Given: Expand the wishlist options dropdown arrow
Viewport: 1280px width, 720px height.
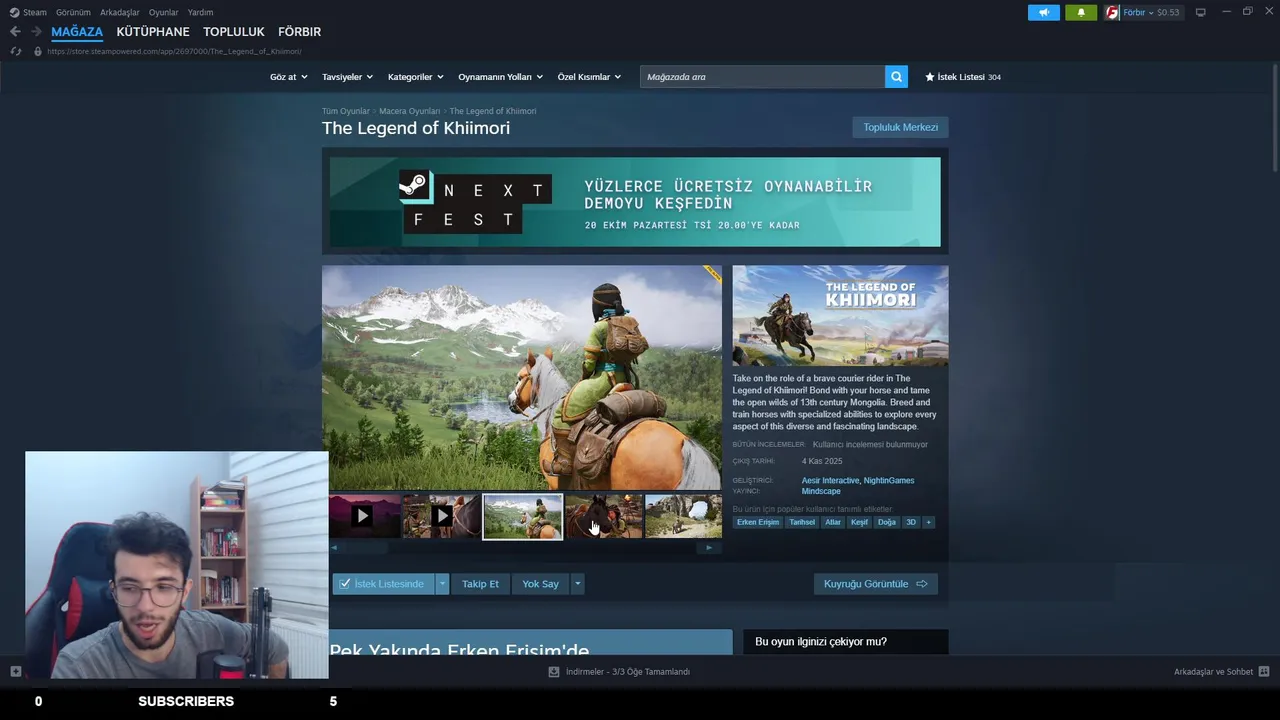Looking at the screenshot, I should tap(442, 584).
